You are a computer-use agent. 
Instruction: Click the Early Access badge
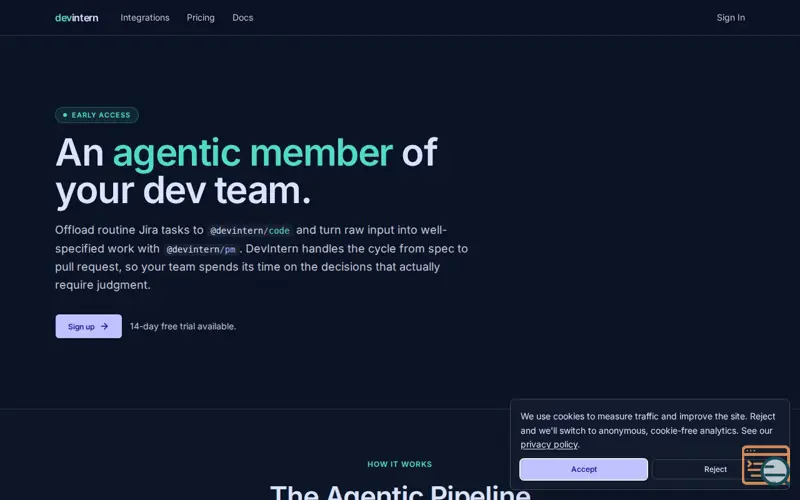[x=97, y=115]
